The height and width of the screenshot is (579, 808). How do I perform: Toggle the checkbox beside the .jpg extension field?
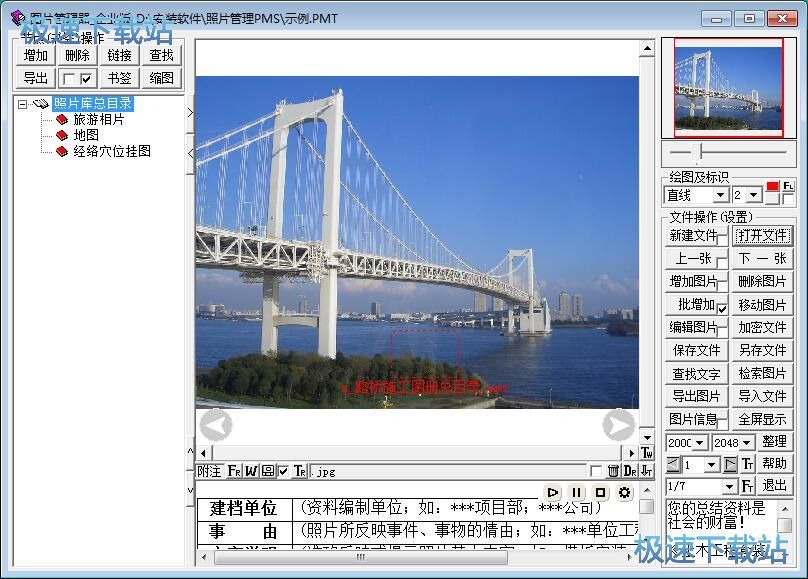(283, 468)
